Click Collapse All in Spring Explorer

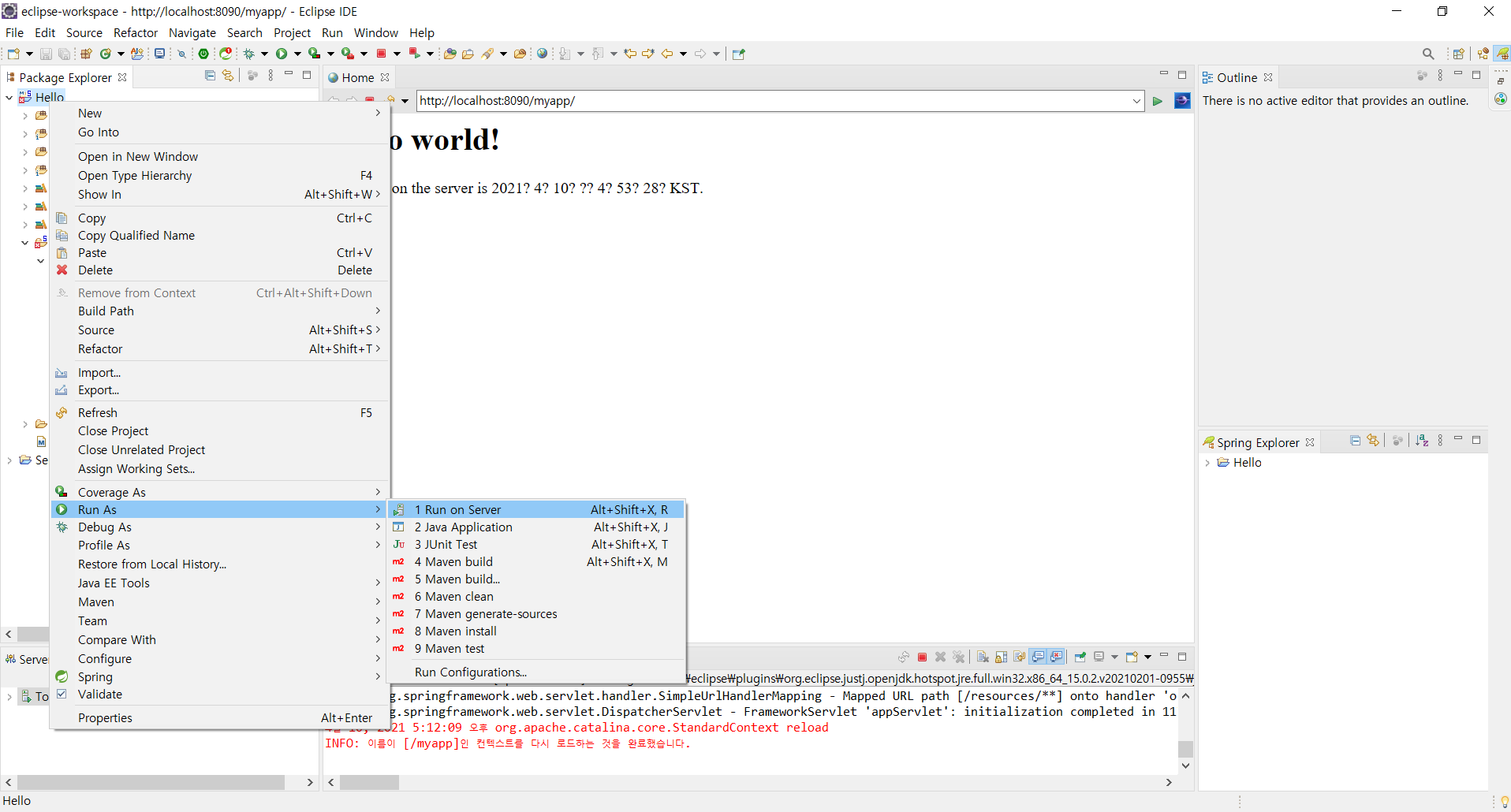(1355, 441)
